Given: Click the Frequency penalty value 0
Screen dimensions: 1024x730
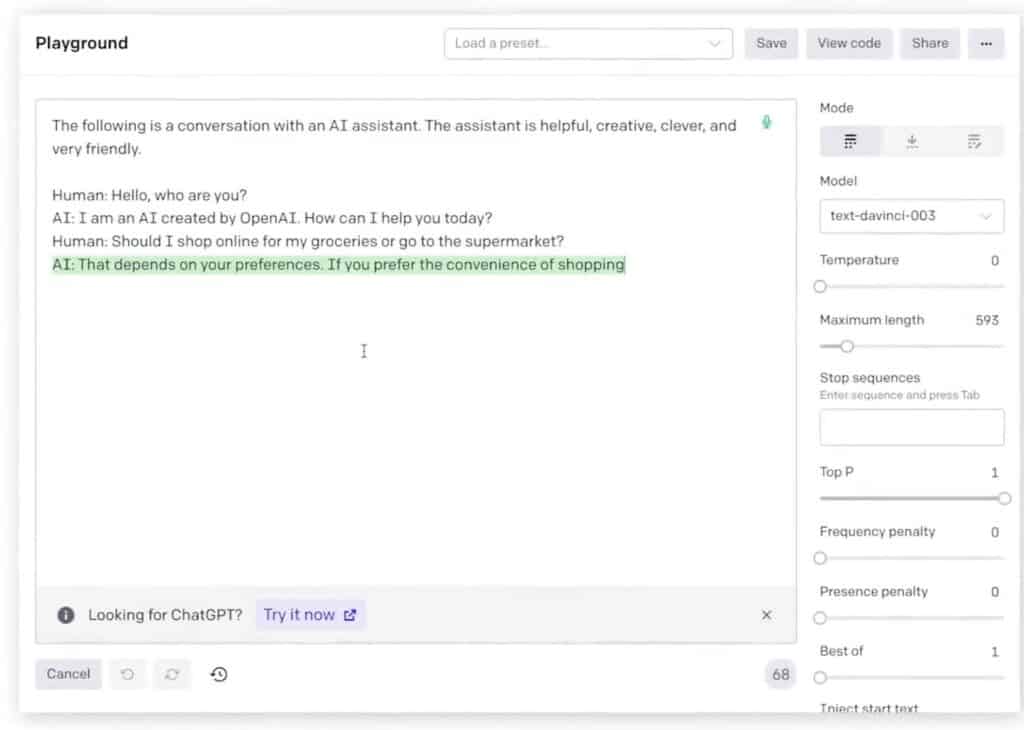Looking at the screenshot, I should pyautogui.click(x=995, y=532).
